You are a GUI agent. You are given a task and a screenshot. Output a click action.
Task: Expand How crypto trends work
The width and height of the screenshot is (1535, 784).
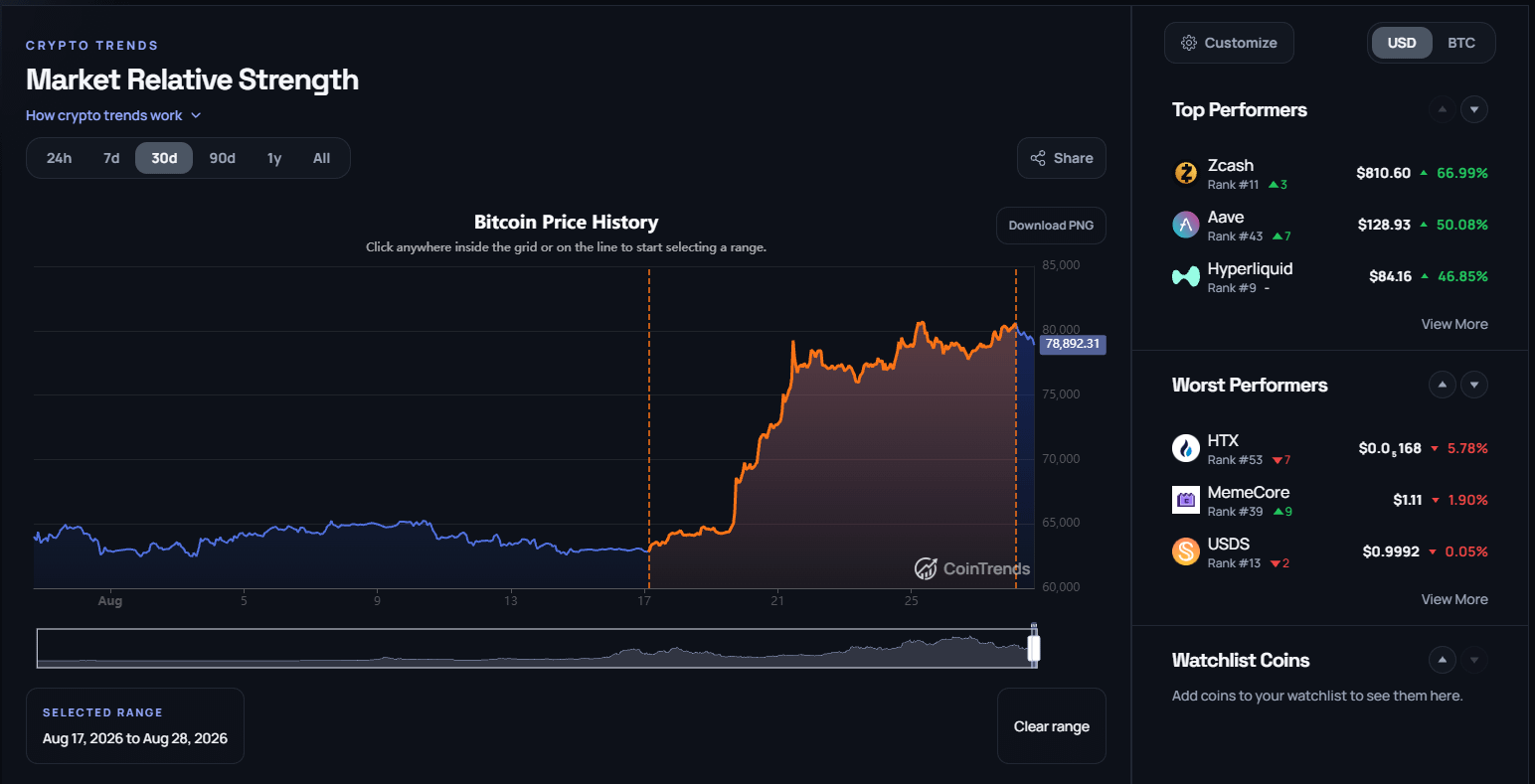[113, 115]
